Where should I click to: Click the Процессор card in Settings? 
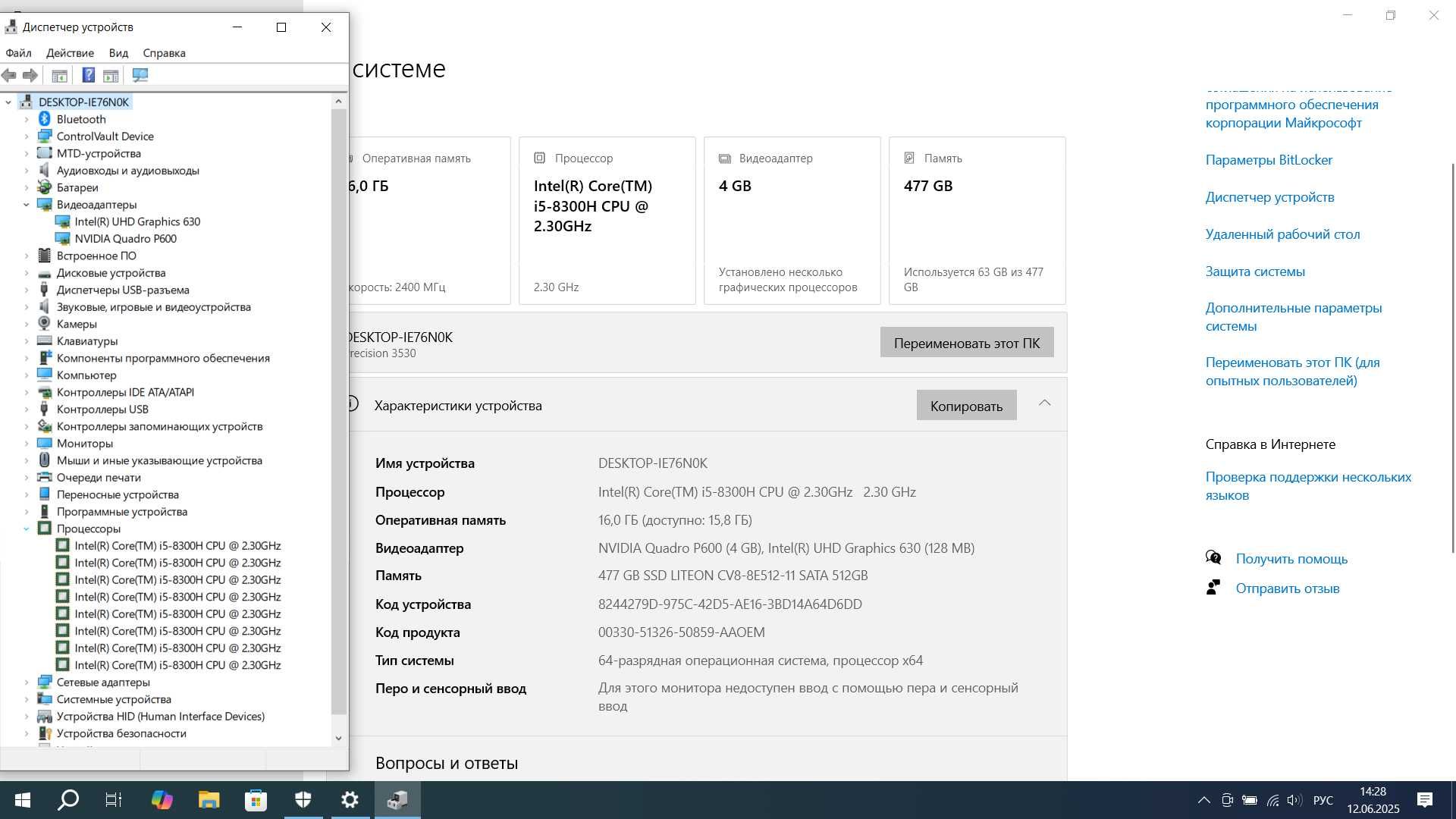tap(607, 221)
